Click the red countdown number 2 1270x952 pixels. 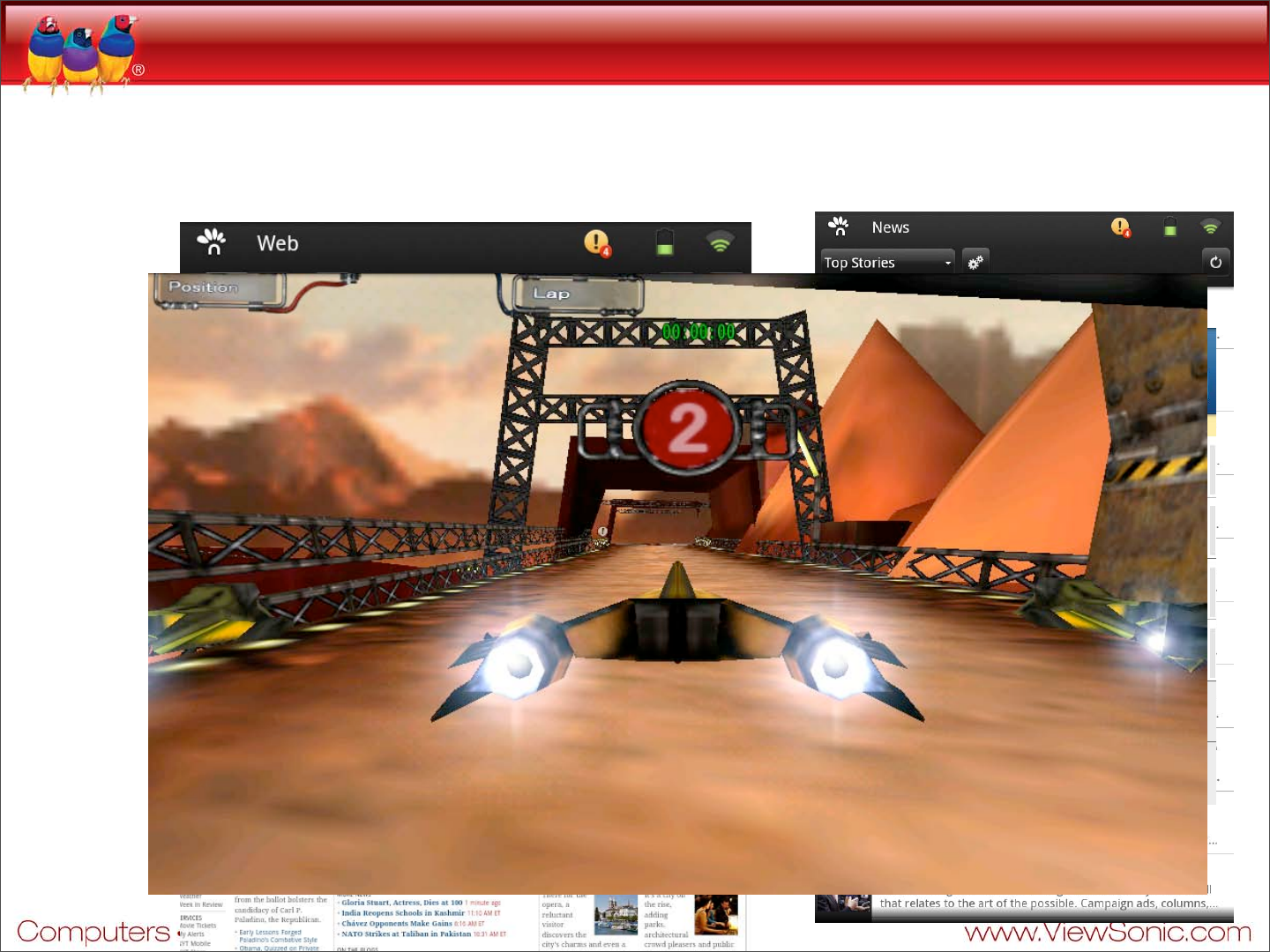click(687, 428)
